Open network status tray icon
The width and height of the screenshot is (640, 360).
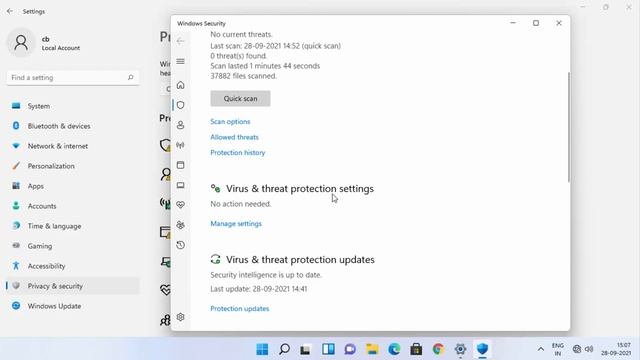pyautogui.click(x=577, y=349)
